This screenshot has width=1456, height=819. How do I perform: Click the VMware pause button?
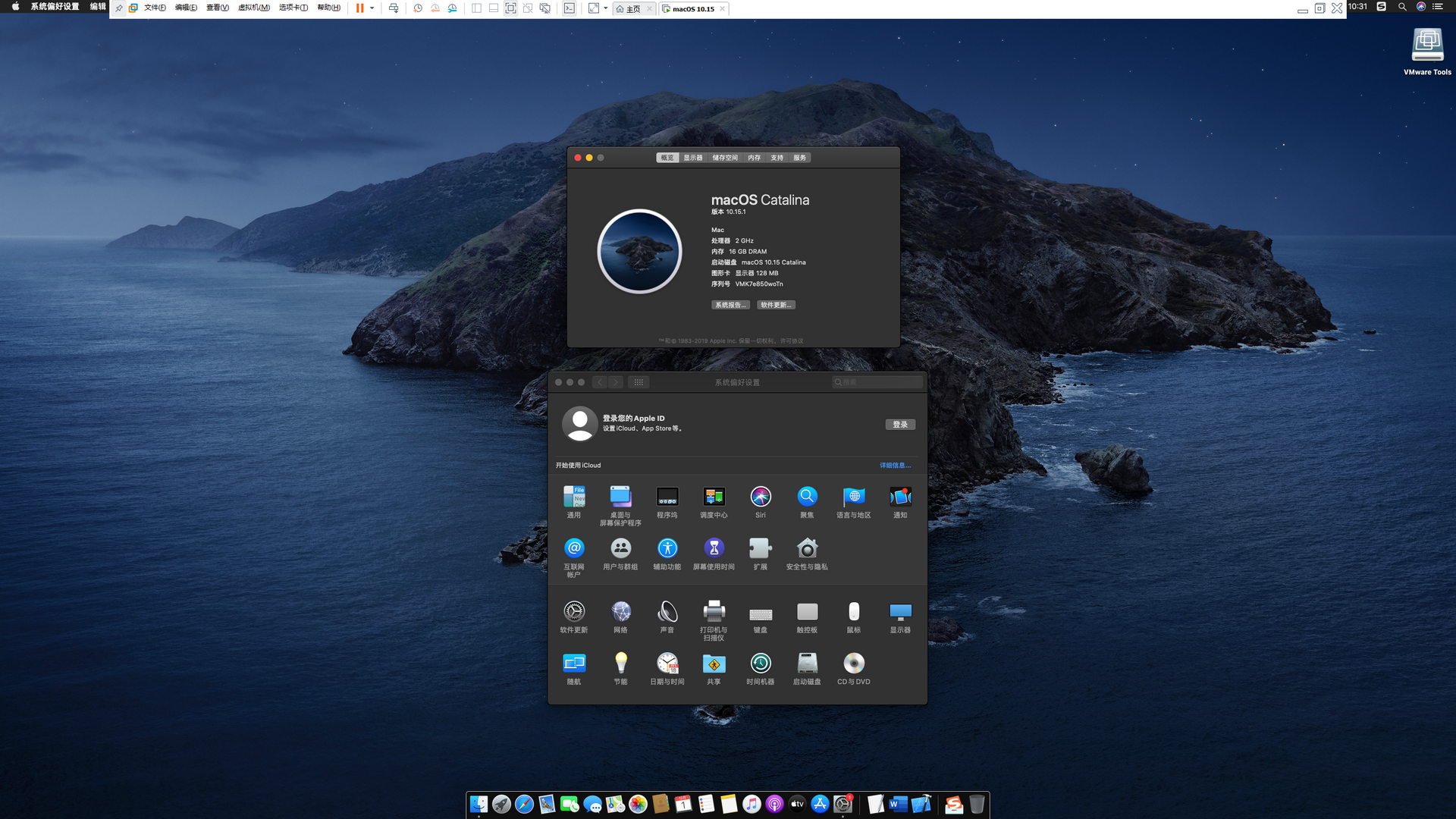(x=359, y=8)
